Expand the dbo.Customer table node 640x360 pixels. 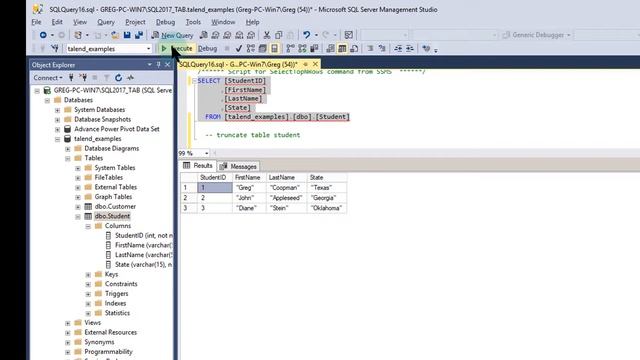point(78,207)
